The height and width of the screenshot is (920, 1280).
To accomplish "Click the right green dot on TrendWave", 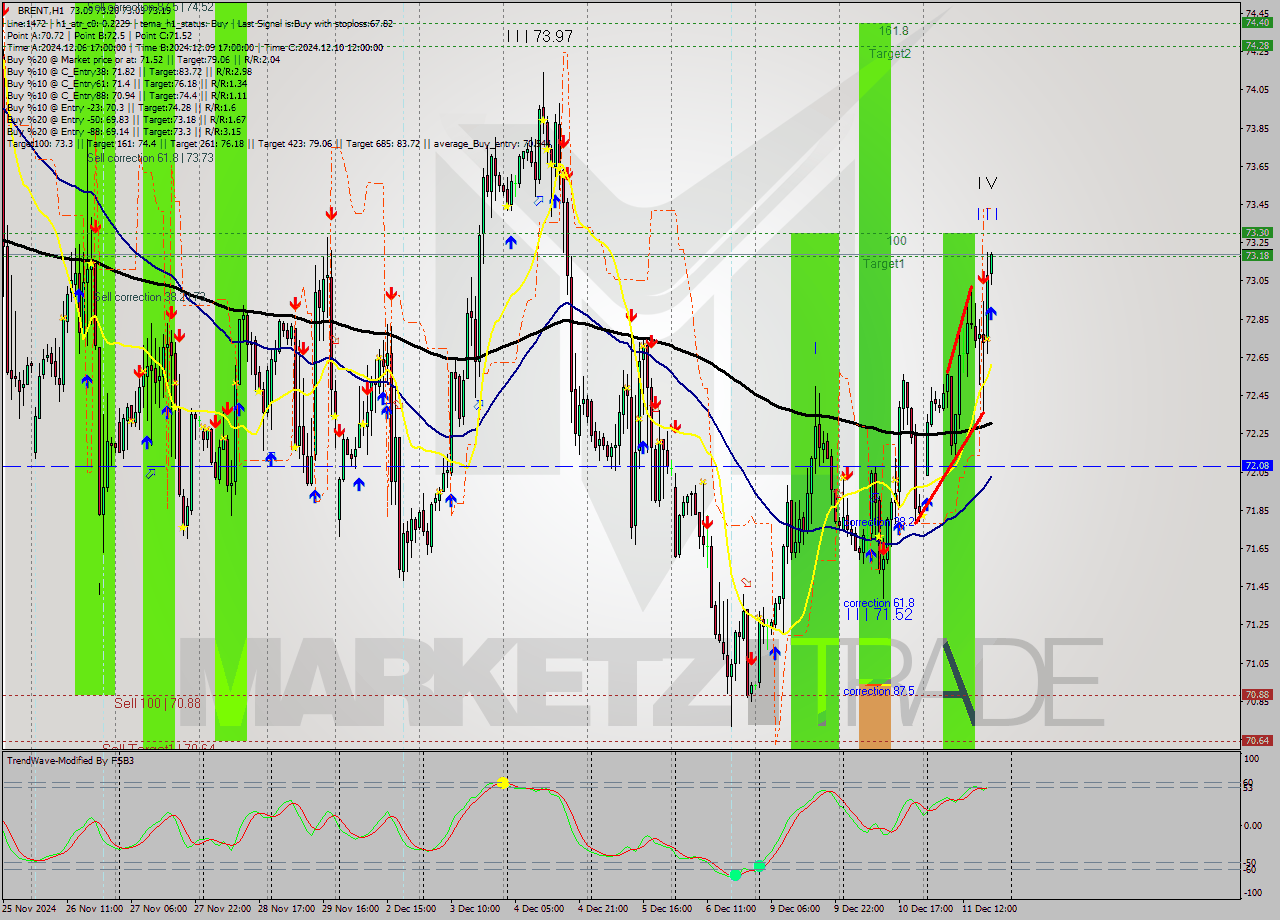I will click(x=759, y=866).
